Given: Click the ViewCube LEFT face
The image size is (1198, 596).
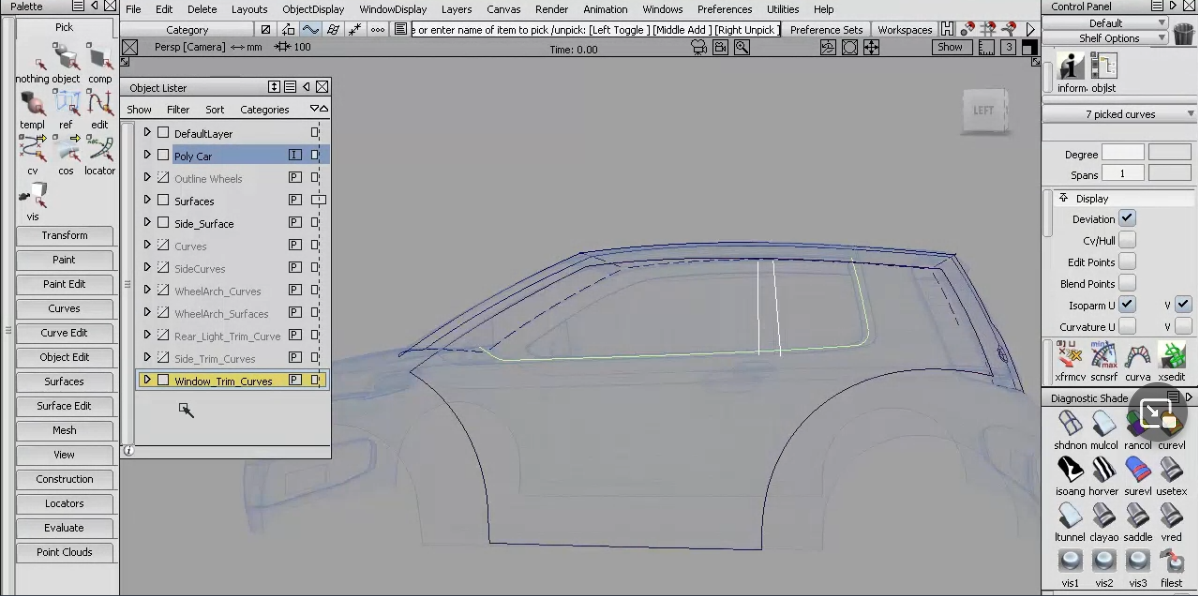Looking at the screenshot, I should coord(983,112).
